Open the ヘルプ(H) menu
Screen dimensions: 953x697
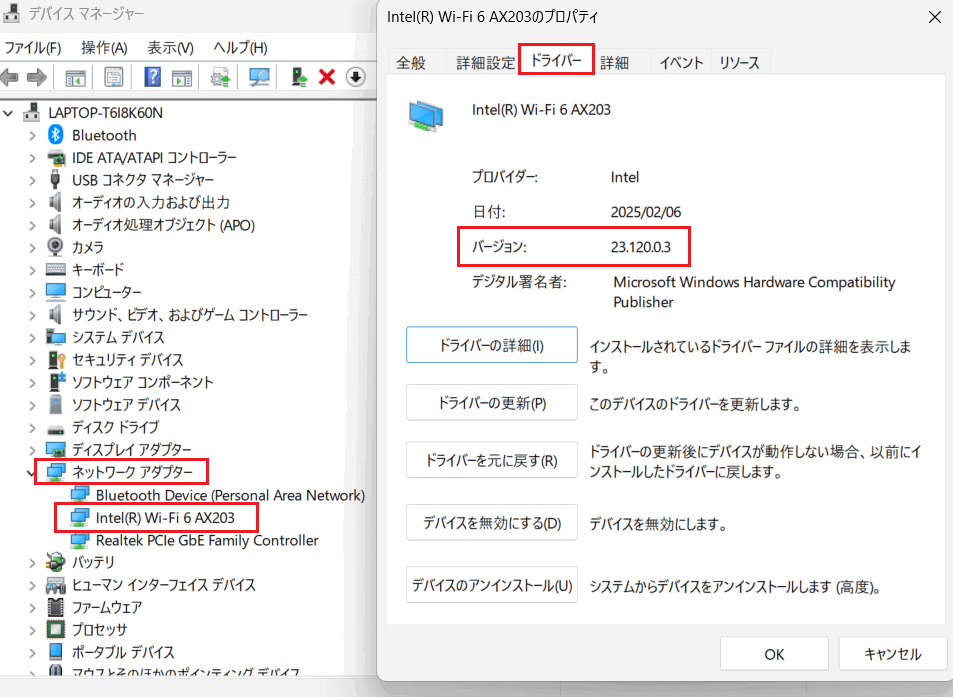pyautogui.click(x=241, y=48)
